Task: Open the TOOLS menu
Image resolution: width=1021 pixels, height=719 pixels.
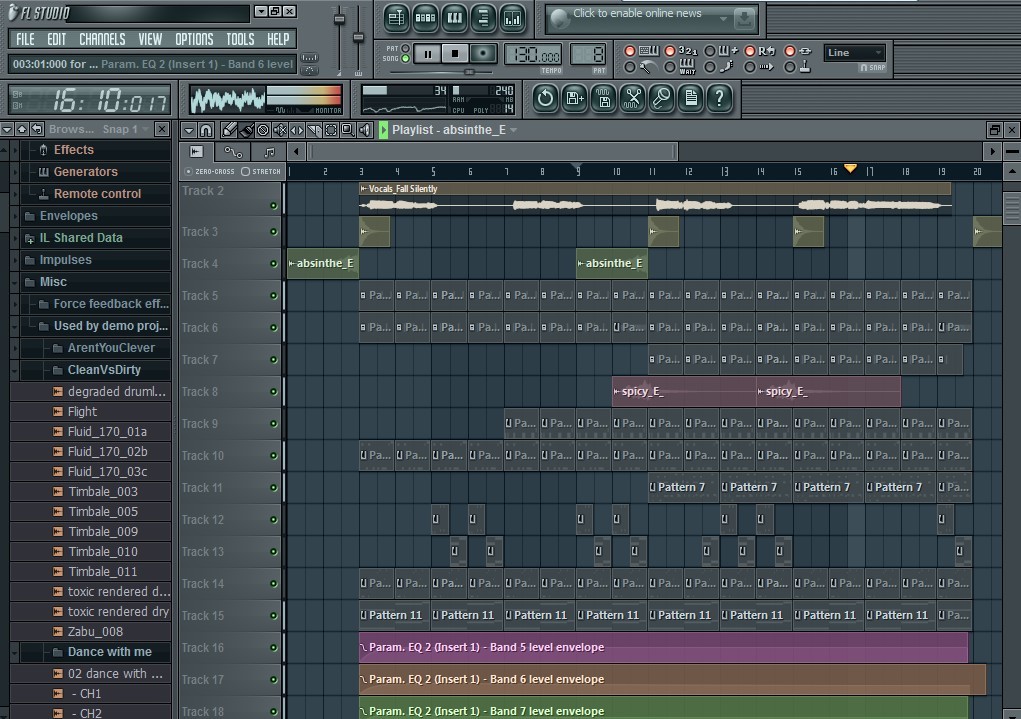Action: 240,39
